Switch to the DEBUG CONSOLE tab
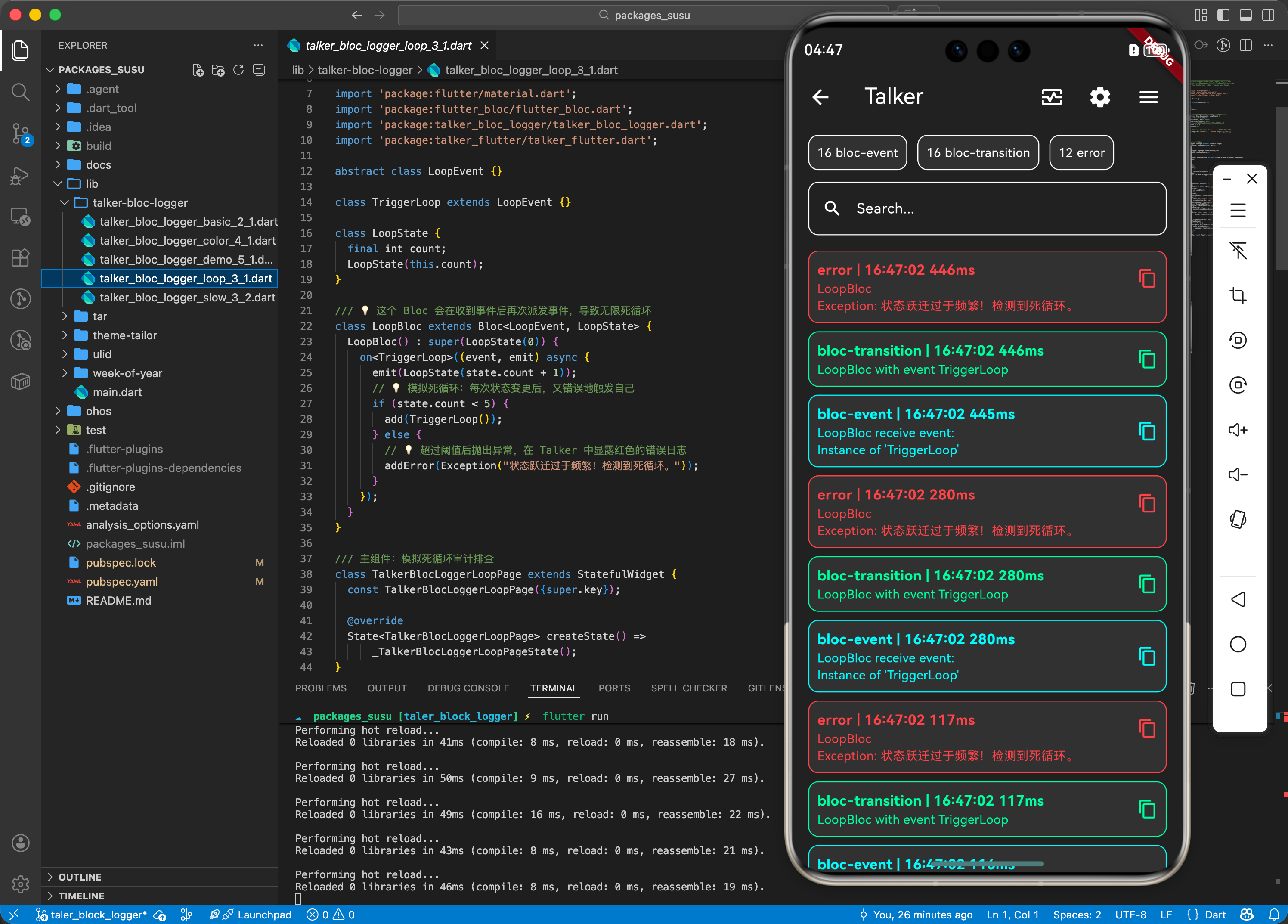Screen dimensions: 1288x924 point(468,688)
